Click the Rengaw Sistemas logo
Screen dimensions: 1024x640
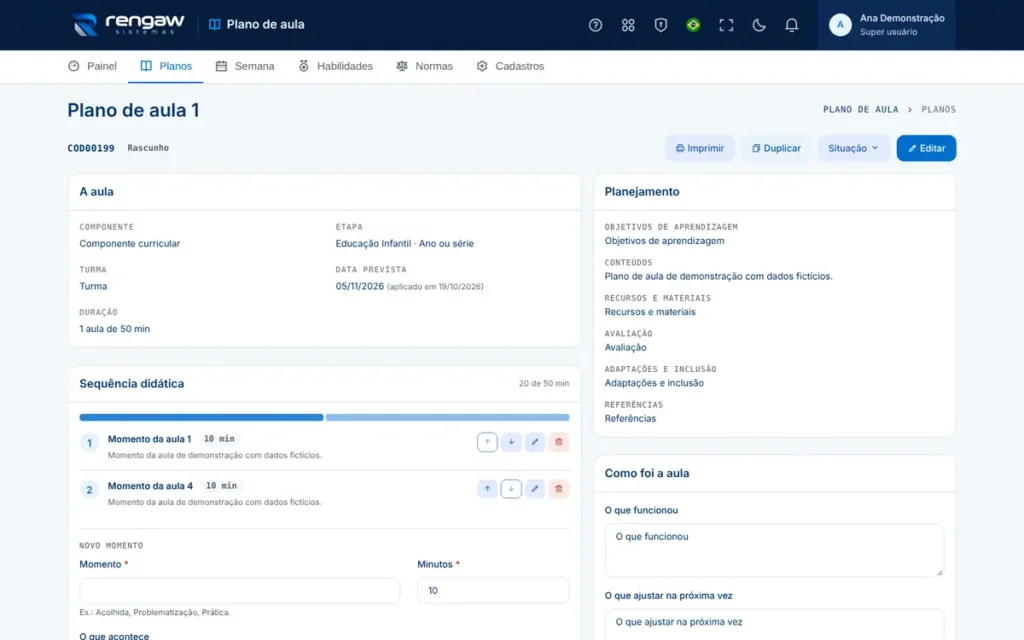(x=129, y=25)
